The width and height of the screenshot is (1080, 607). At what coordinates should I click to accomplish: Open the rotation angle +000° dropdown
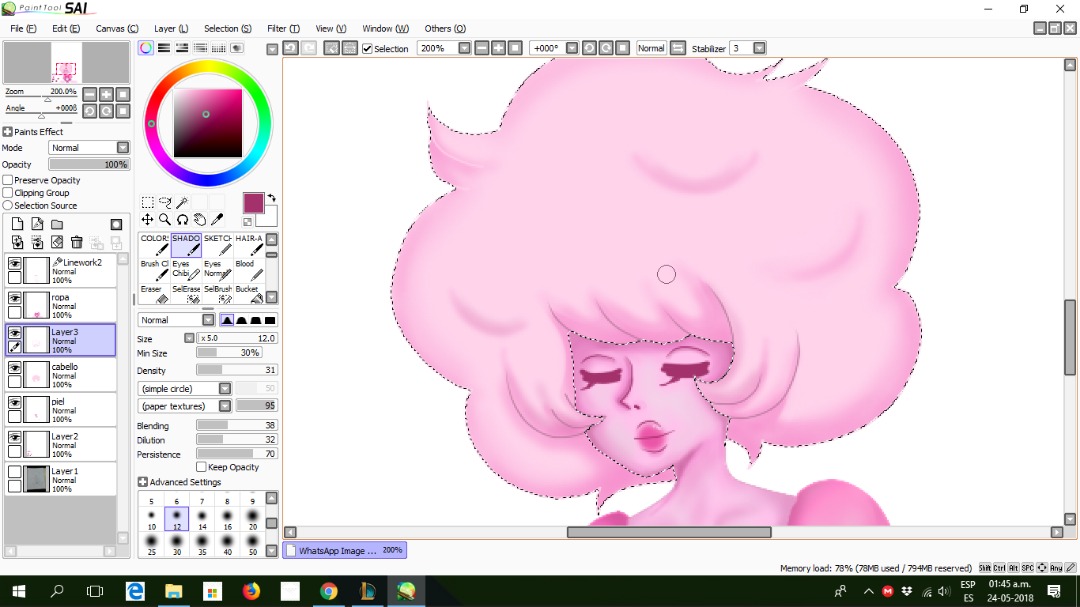point(572,48)
